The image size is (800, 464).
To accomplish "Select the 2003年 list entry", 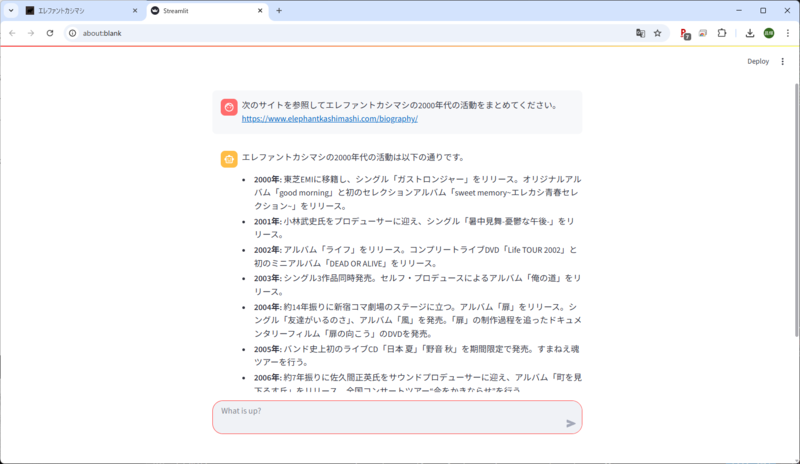I will tap(417, 285).
